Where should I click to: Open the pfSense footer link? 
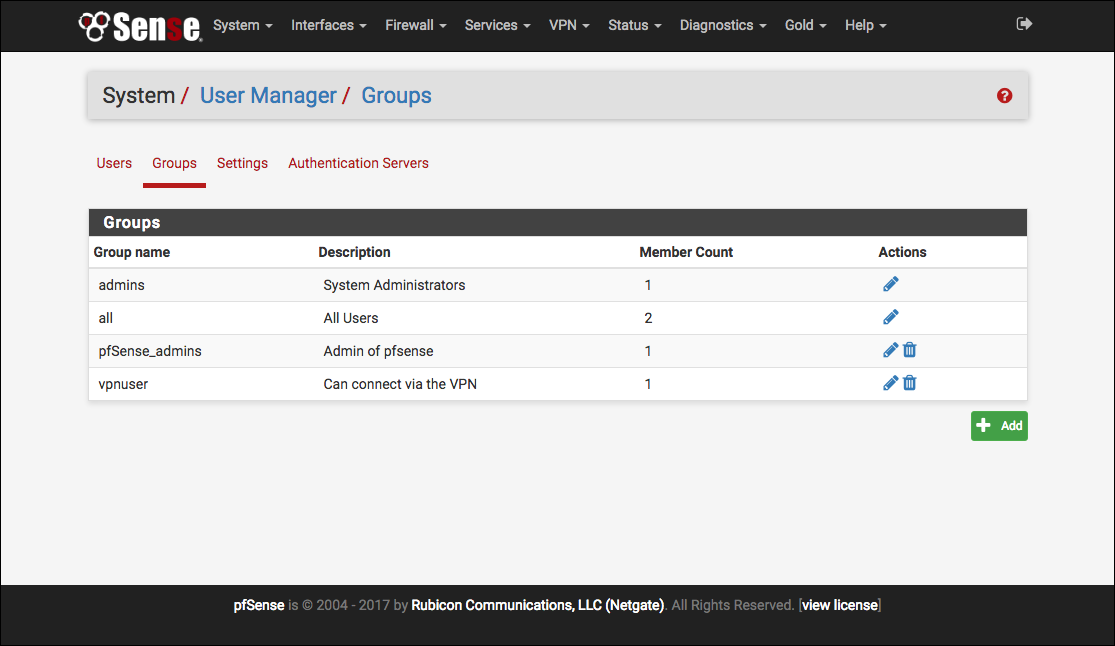click(259, 605)
